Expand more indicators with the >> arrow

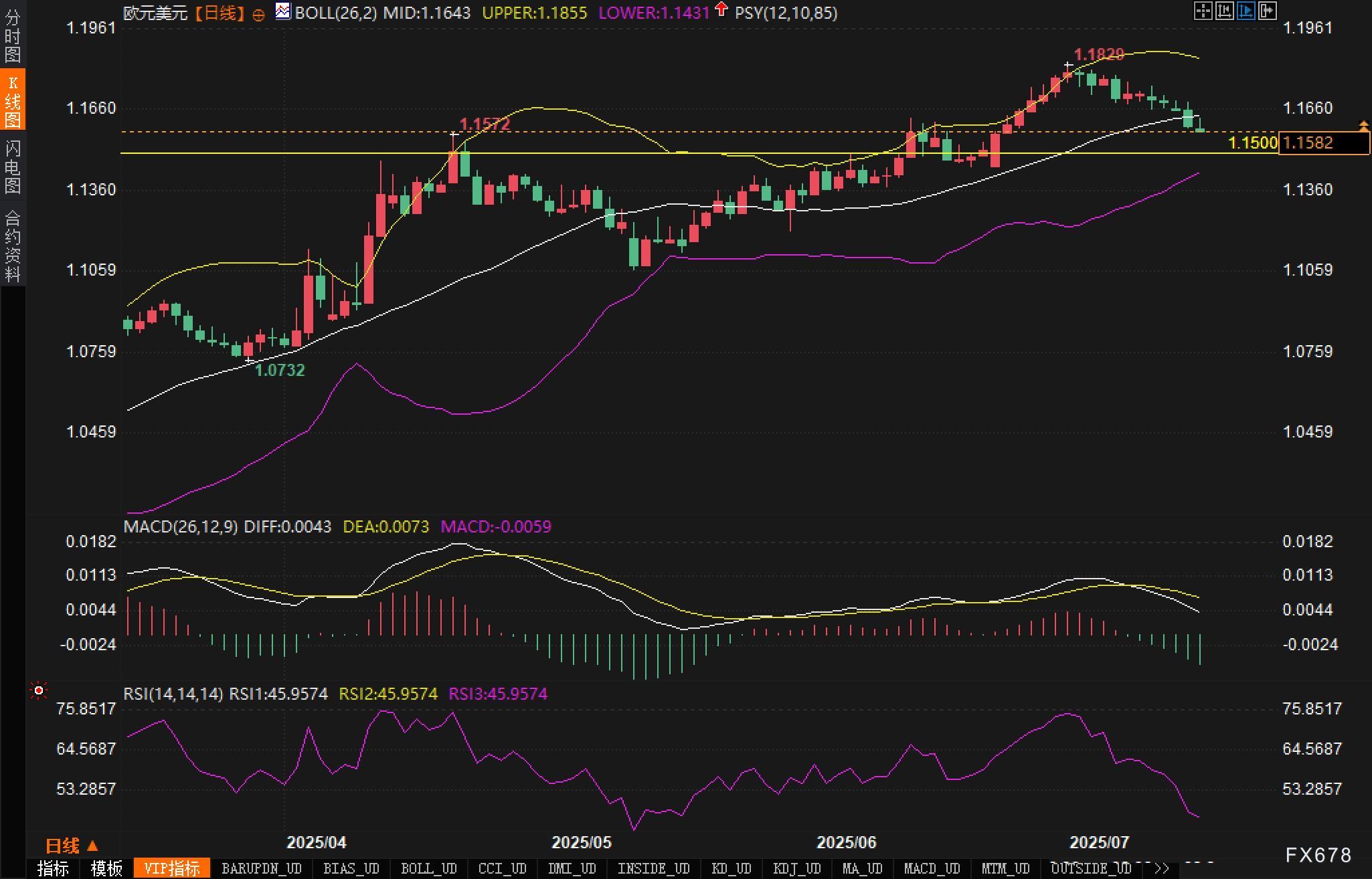[x=1162, y=868]
